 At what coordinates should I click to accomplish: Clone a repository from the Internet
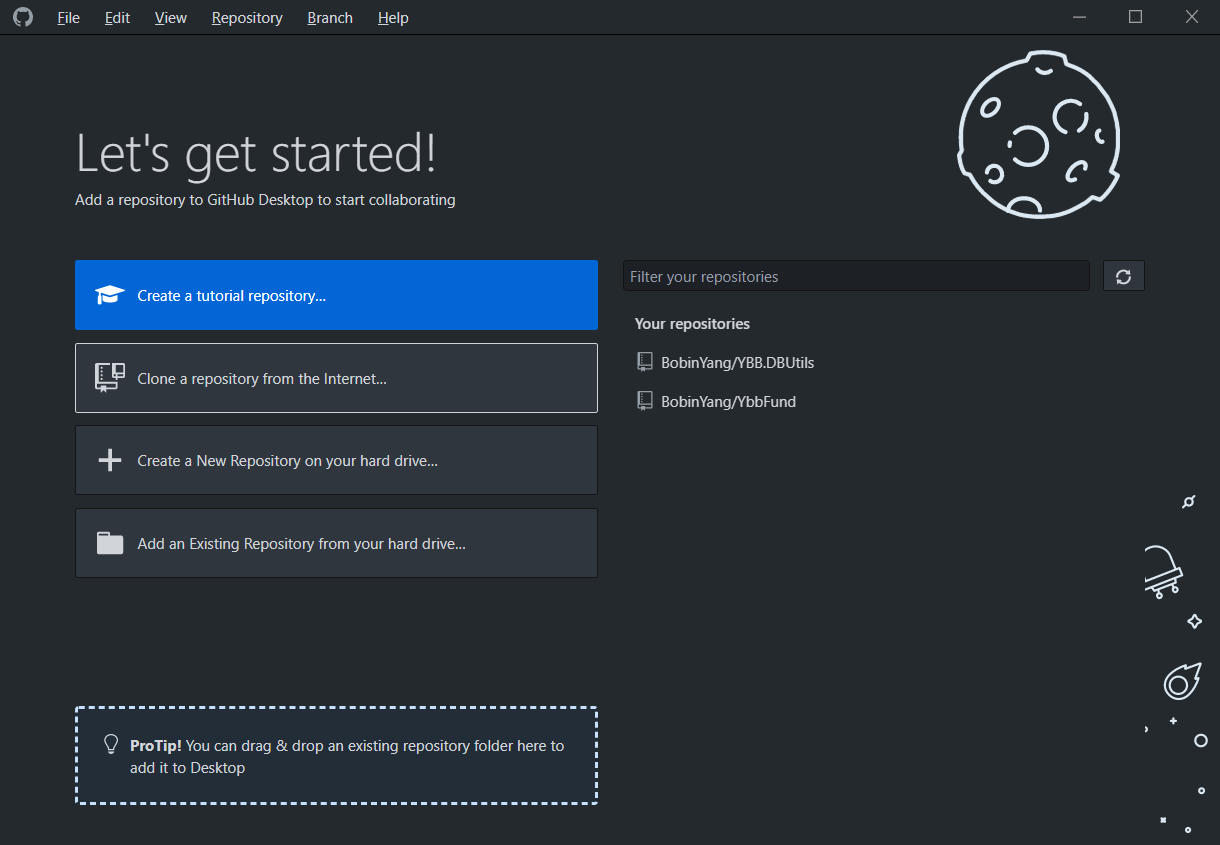[x=336, y=378]
